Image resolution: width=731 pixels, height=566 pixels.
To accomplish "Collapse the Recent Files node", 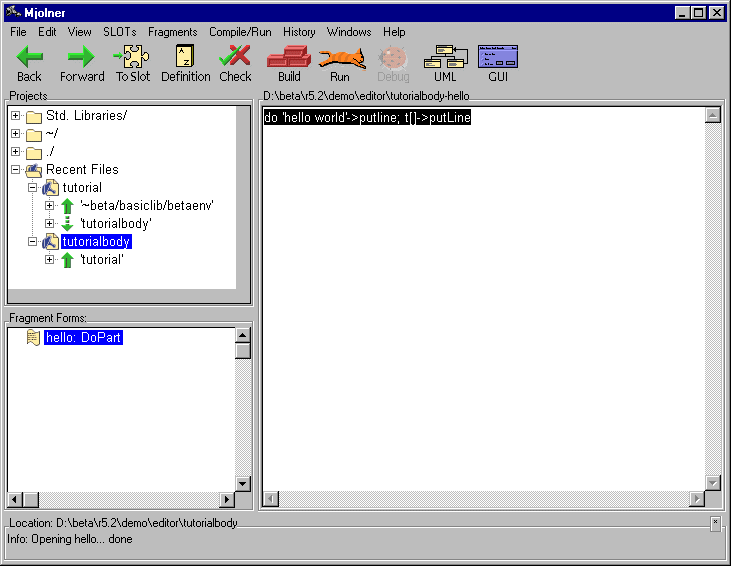I will click(x=16, y=170).
